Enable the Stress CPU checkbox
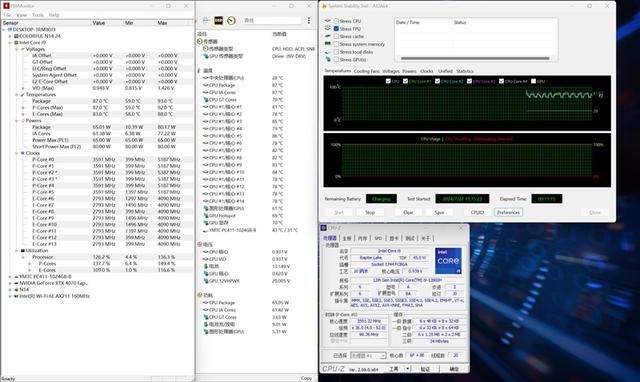Viewport: 640px width, 382px height. pyautogui.click(x=336, y=21)
